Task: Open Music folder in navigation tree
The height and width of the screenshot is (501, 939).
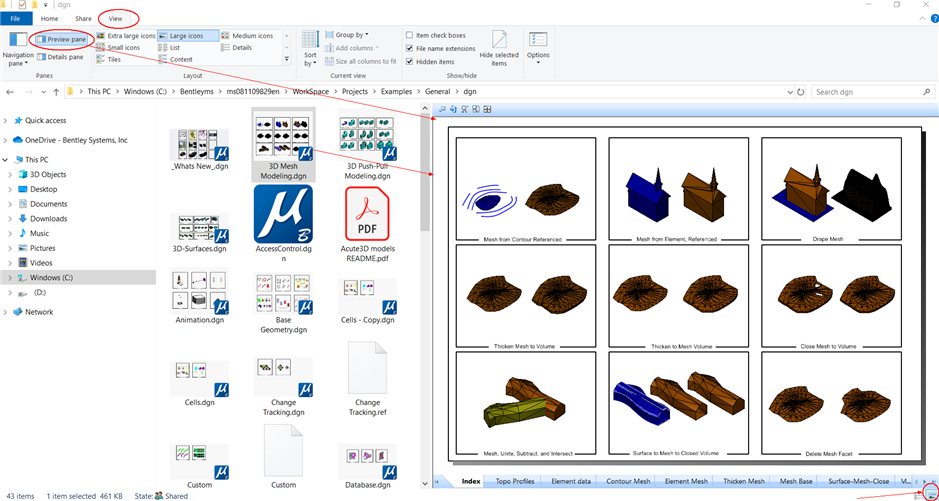Action: 40,233
